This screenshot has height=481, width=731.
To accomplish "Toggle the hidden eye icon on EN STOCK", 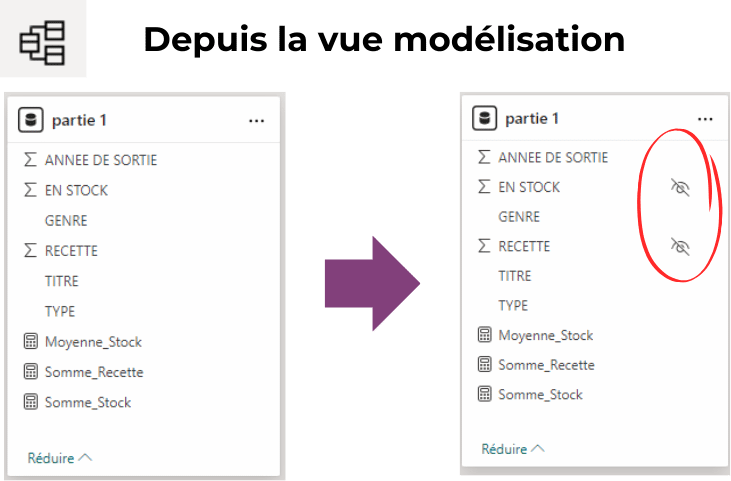I will tap(680, 187).
